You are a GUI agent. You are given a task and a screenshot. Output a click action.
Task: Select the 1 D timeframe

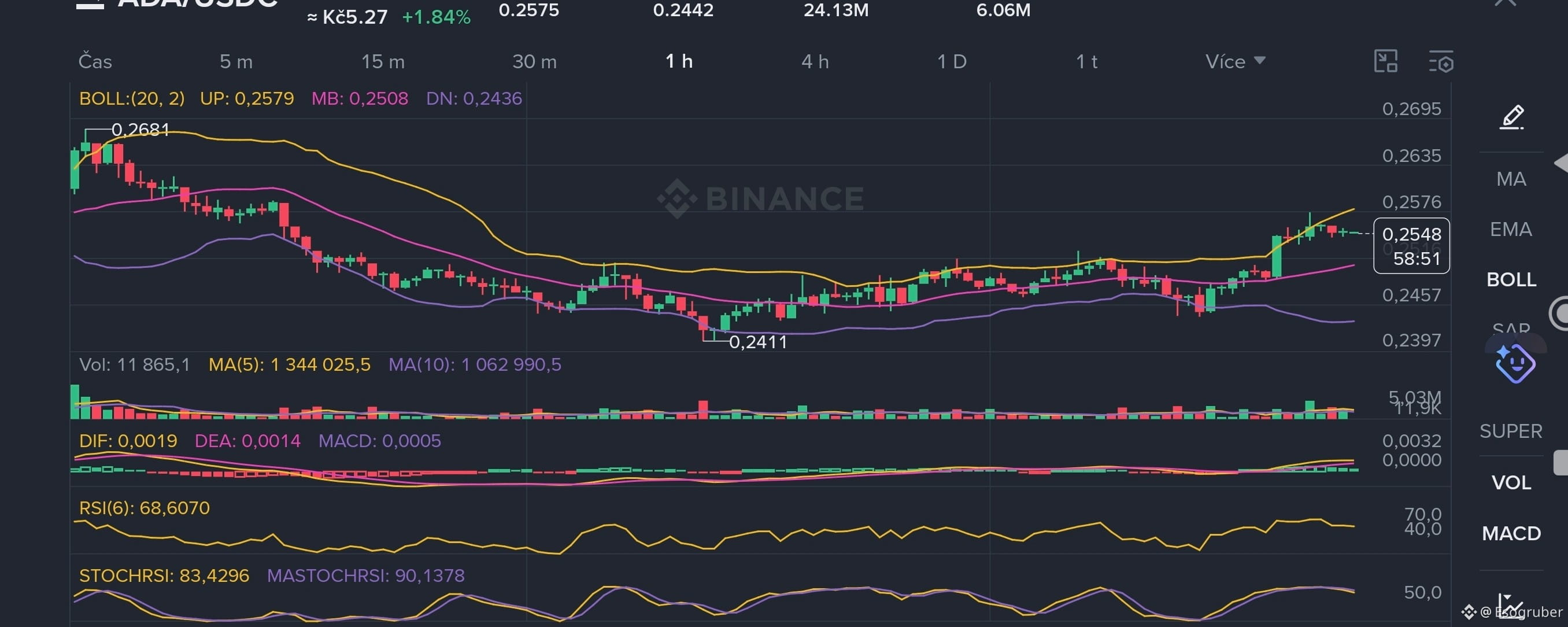tap(952, 61)
